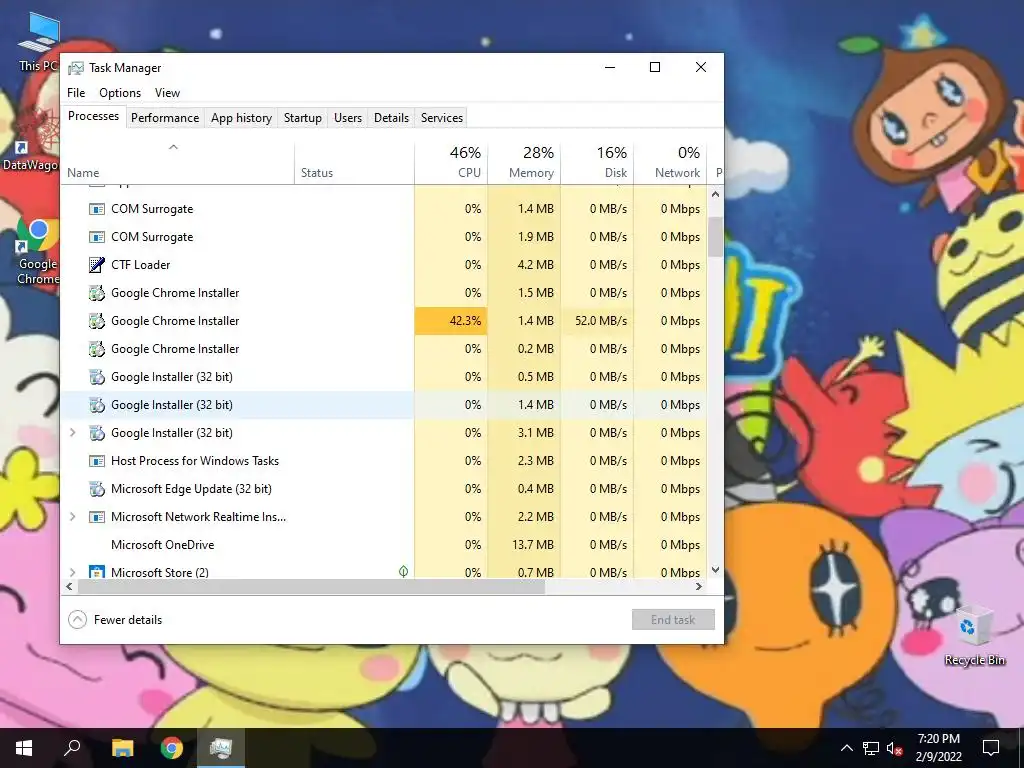Click the Task Manager taskbar icon
Viewport: 1024px width, 768px height.
click(221, 748)
